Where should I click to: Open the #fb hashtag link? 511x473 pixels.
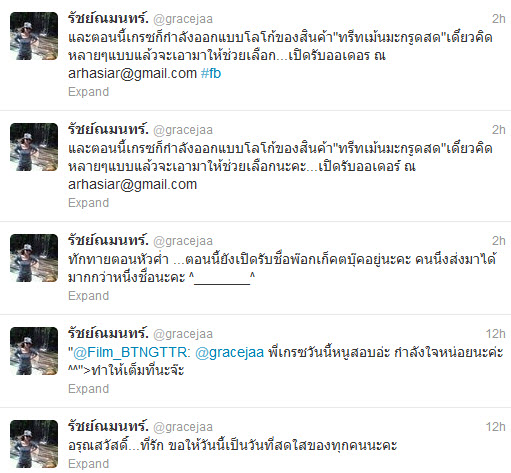click(211, 73)
